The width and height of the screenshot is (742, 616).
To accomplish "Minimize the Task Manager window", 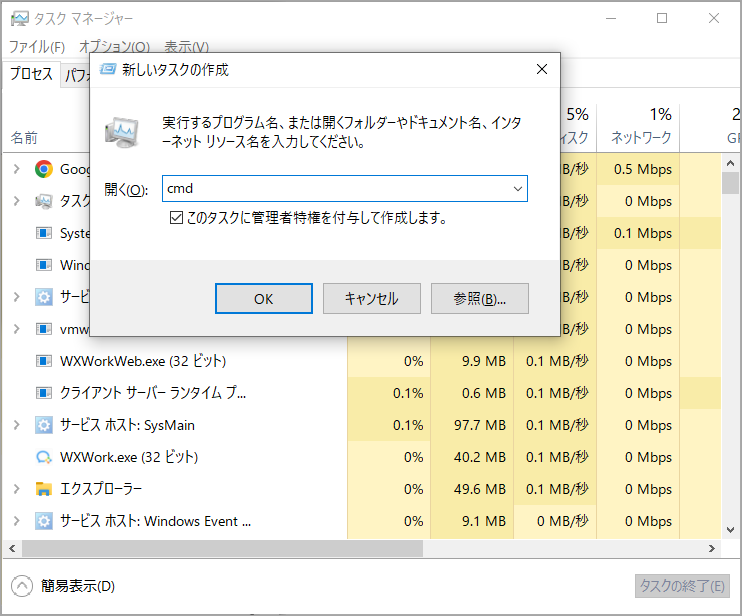I will pos(611,18).
